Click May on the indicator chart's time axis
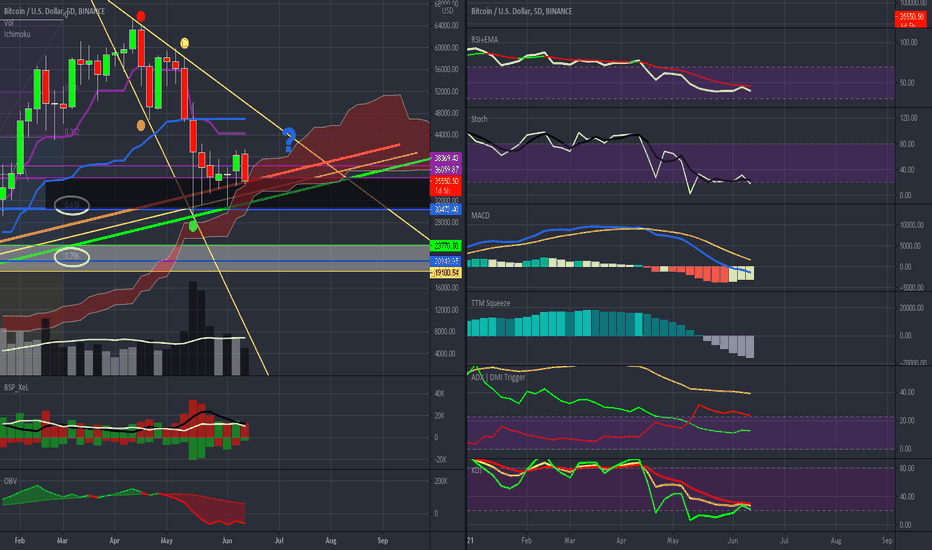This screenshot has height=550, width=932. point(673,540)
